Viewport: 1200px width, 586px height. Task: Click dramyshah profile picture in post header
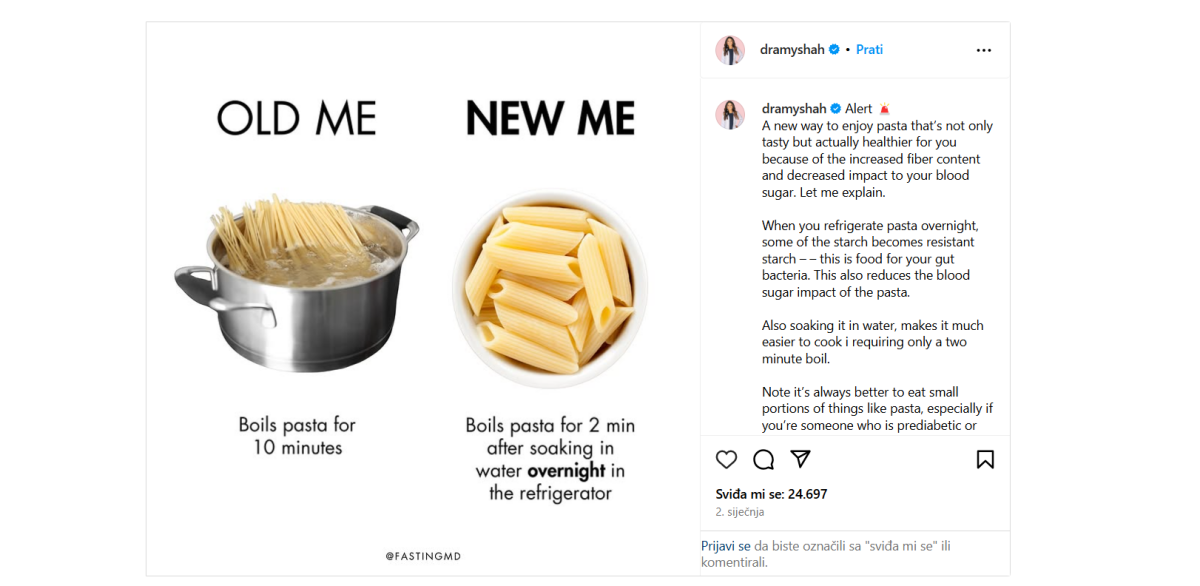pos(730,50)
